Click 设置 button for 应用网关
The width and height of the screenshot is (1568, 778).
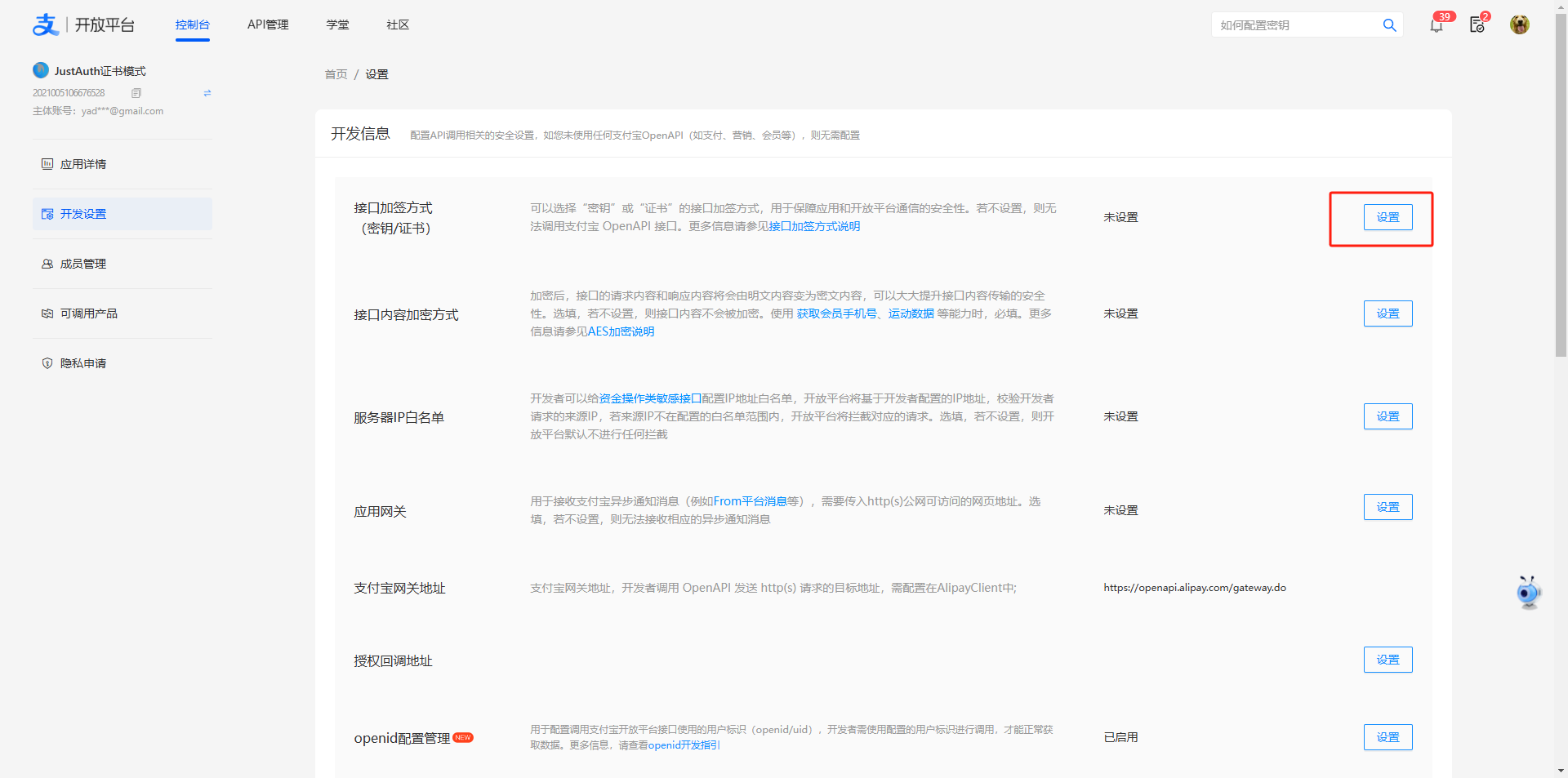pos(1388,507)
